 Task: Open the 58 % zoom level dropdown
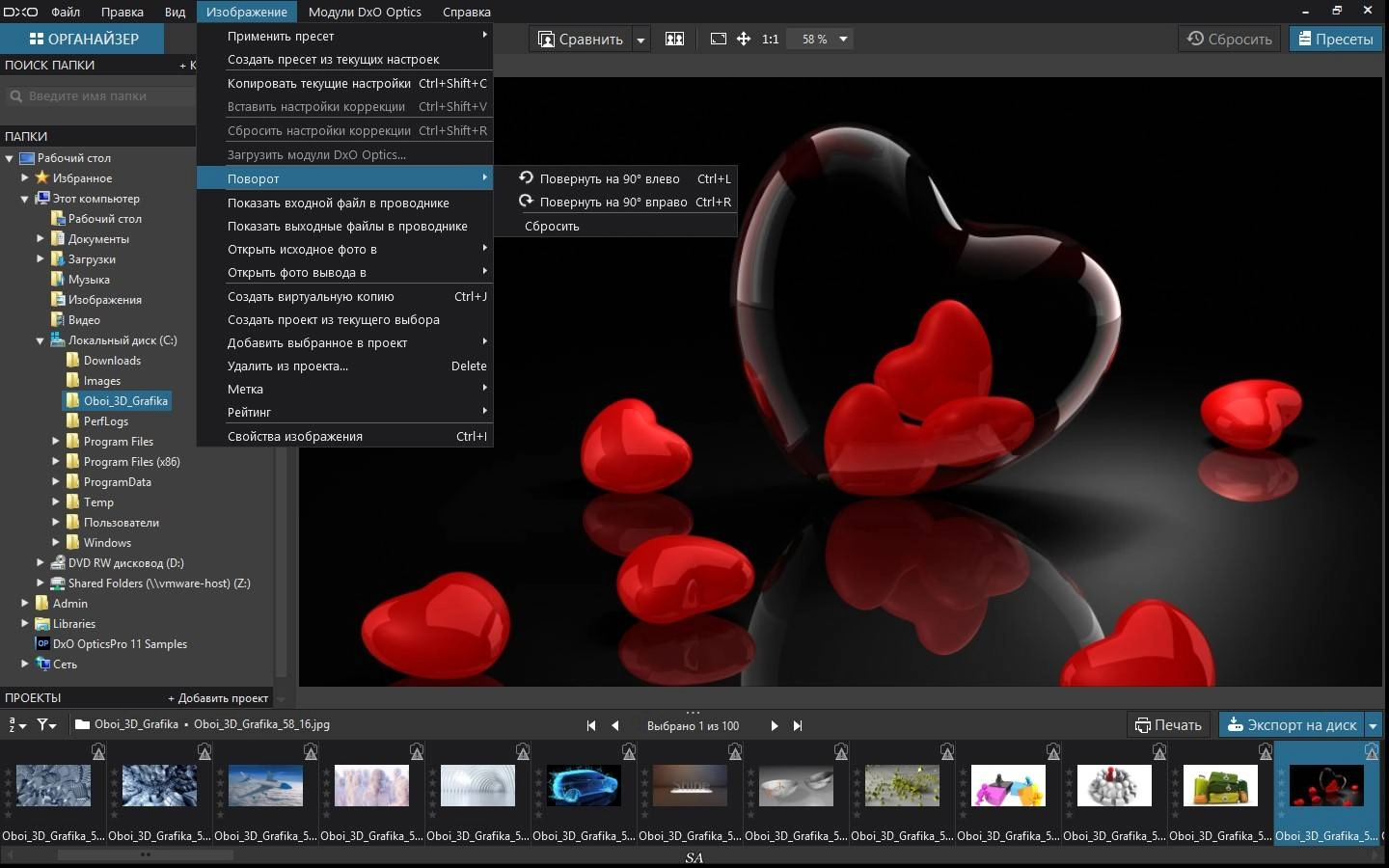coord(843,40)
